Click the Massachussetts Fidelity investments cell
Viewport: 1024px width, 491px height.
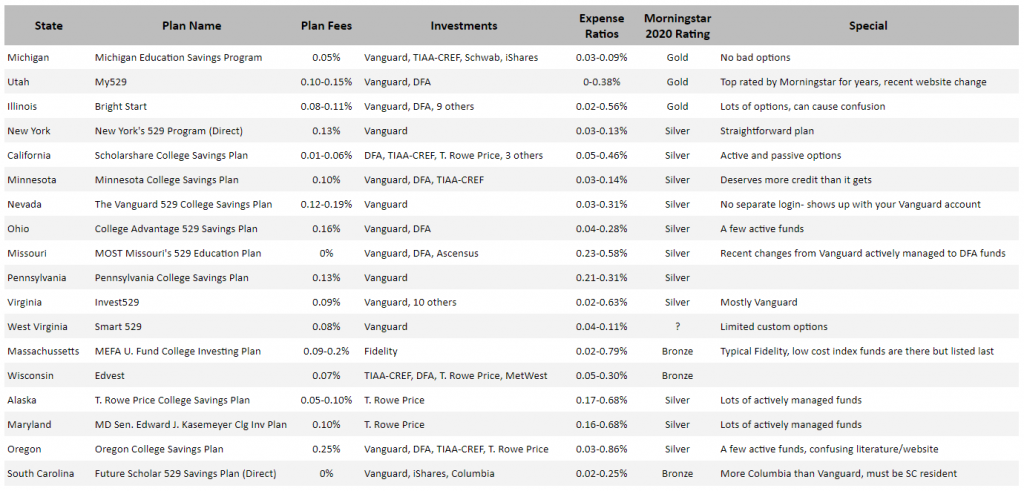click(381, 351)
